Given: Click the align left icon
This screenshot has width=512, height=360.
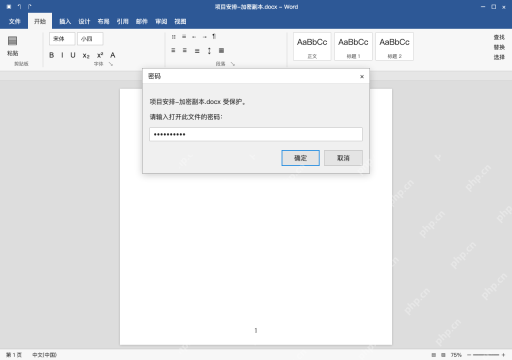Looking at the screenshot, I should (173, 50).
